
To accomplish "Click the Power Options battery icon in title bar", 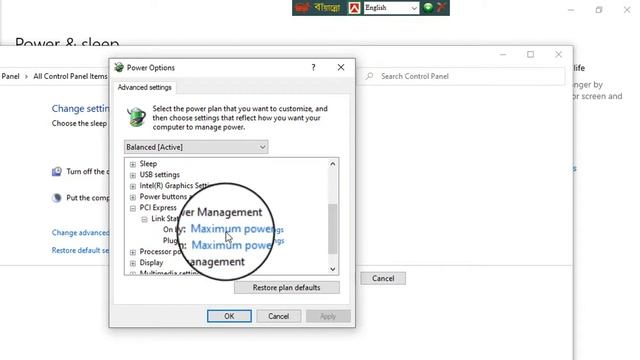I will pos(119,67).
